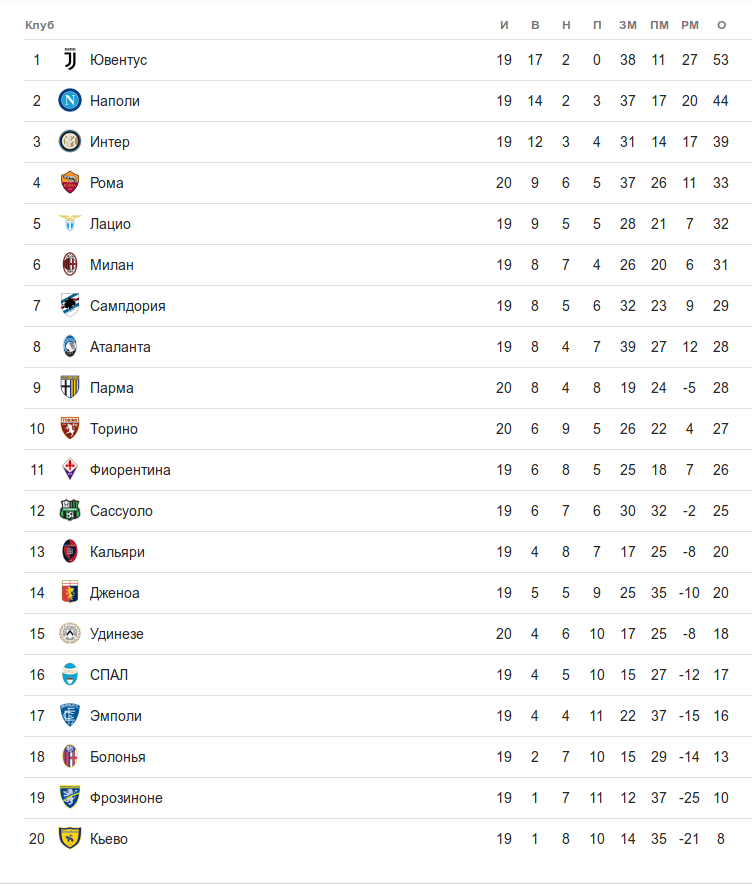The height and width of the screenshot is (884, 752).
Task: Click the Inter club badge
Action: pyautogui.click(x=70, y=142)
